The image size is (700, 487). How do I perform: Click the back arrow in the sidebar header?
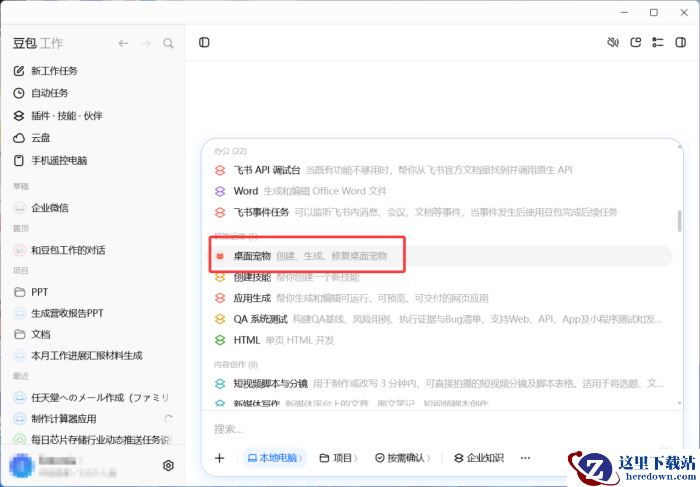click(123, 43)
